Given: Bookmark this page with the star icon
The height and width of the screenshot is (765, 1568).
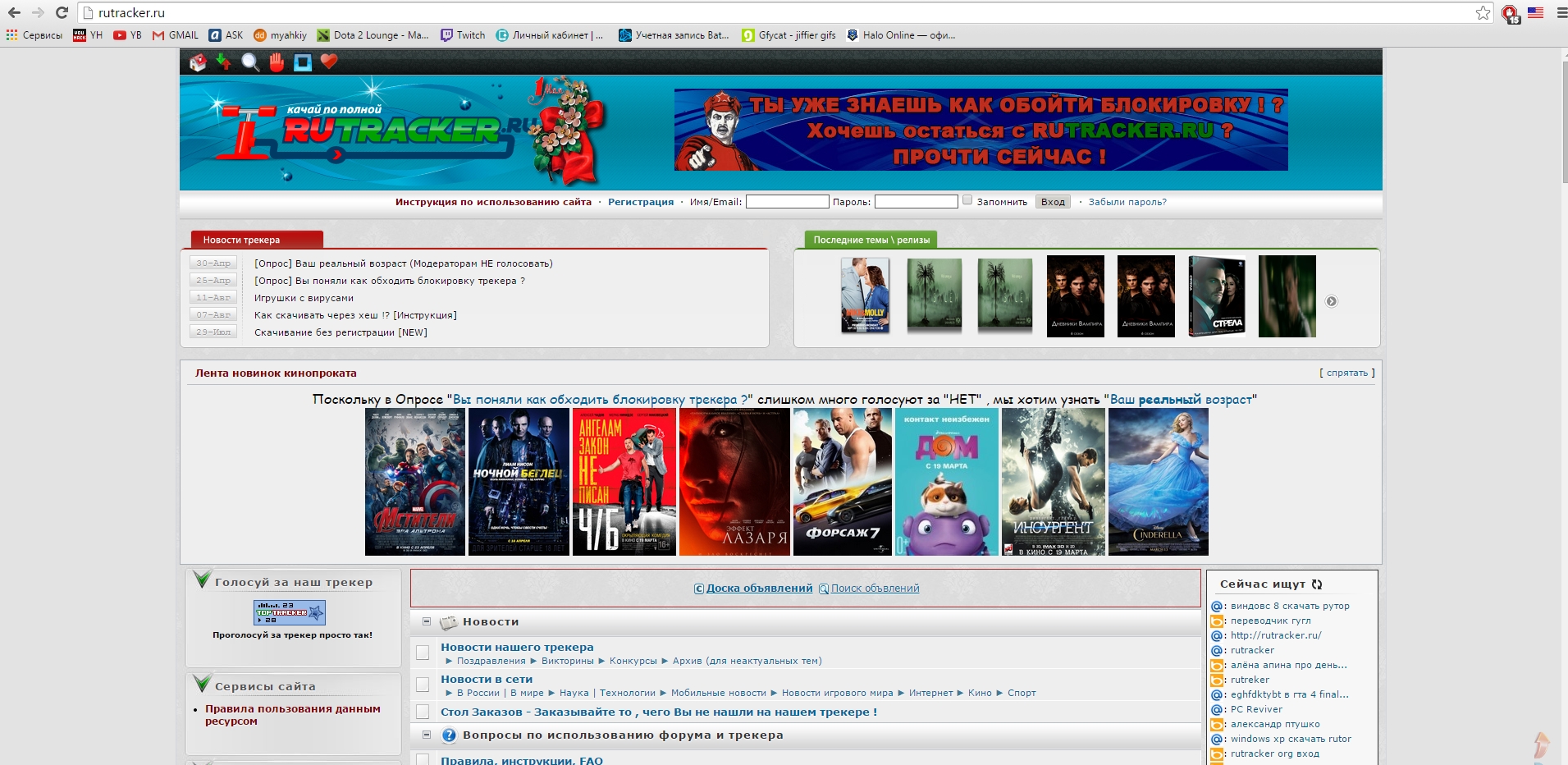Looking at the screenshot, I should pyautogui.click(x=1483, y=12).
